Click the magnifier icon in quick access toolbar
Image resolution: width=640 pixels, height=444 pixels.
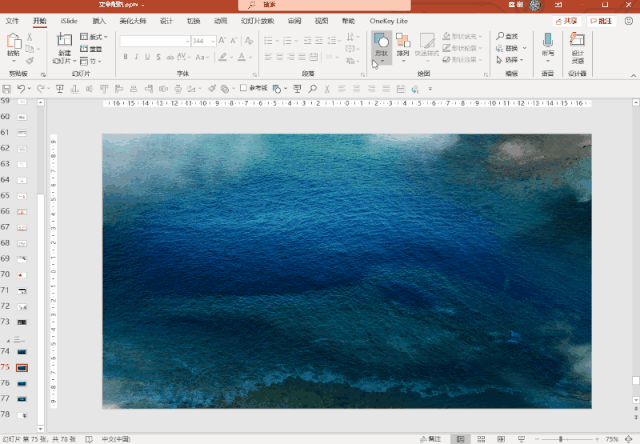313,89
